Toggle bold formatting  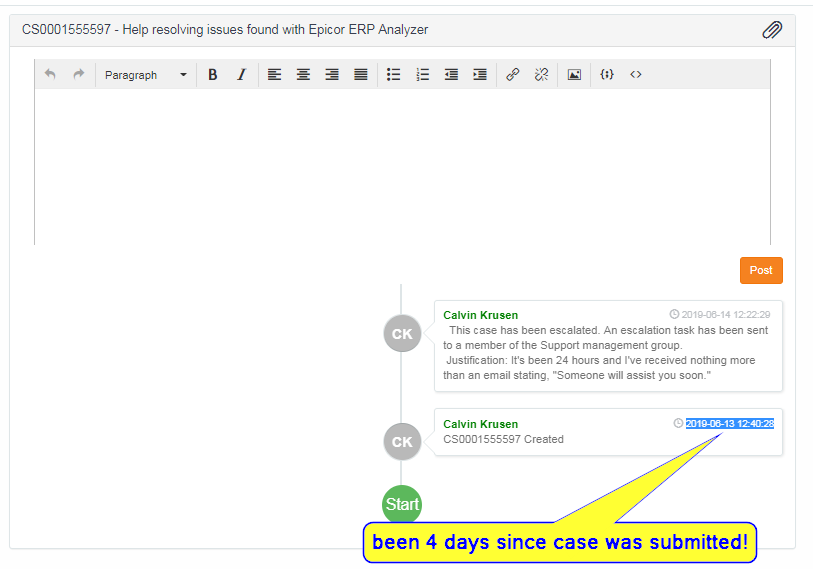213,75
